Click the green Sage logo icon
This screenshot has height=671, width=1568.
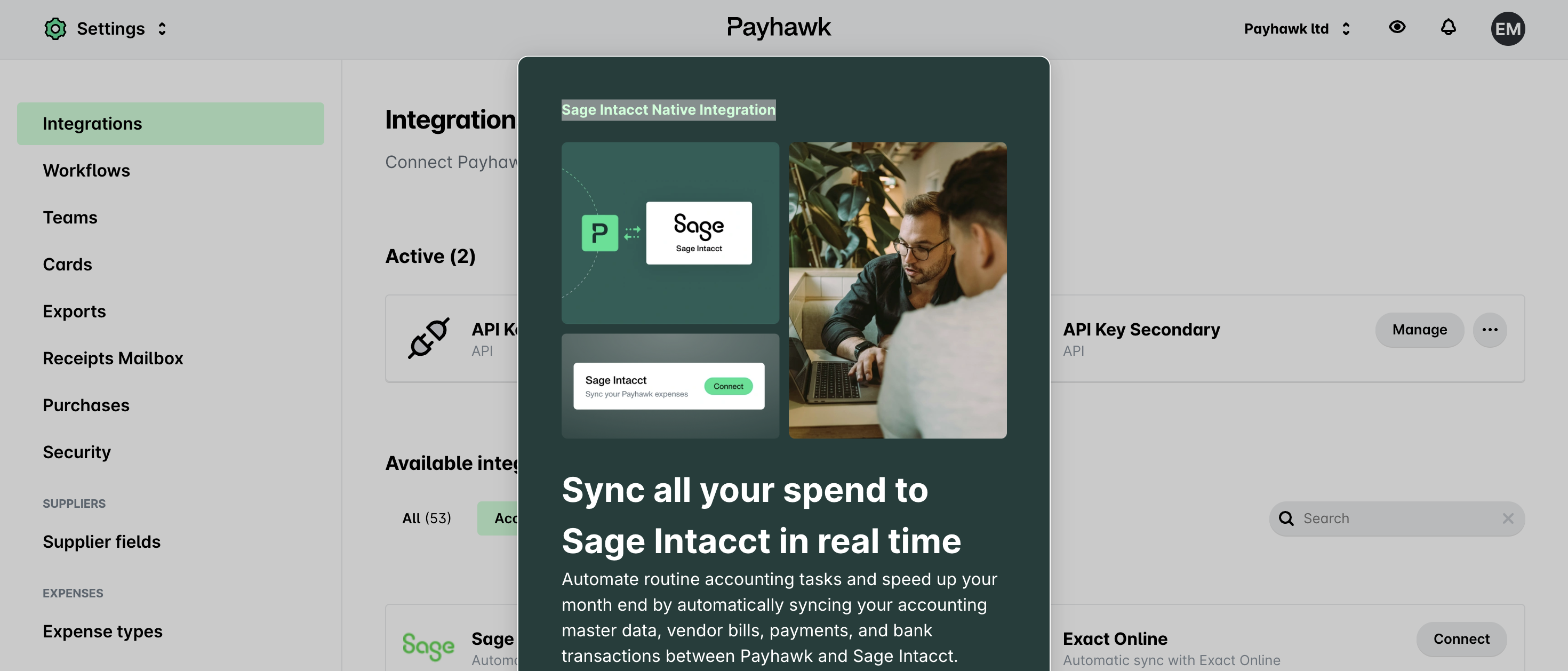[428, 646]
